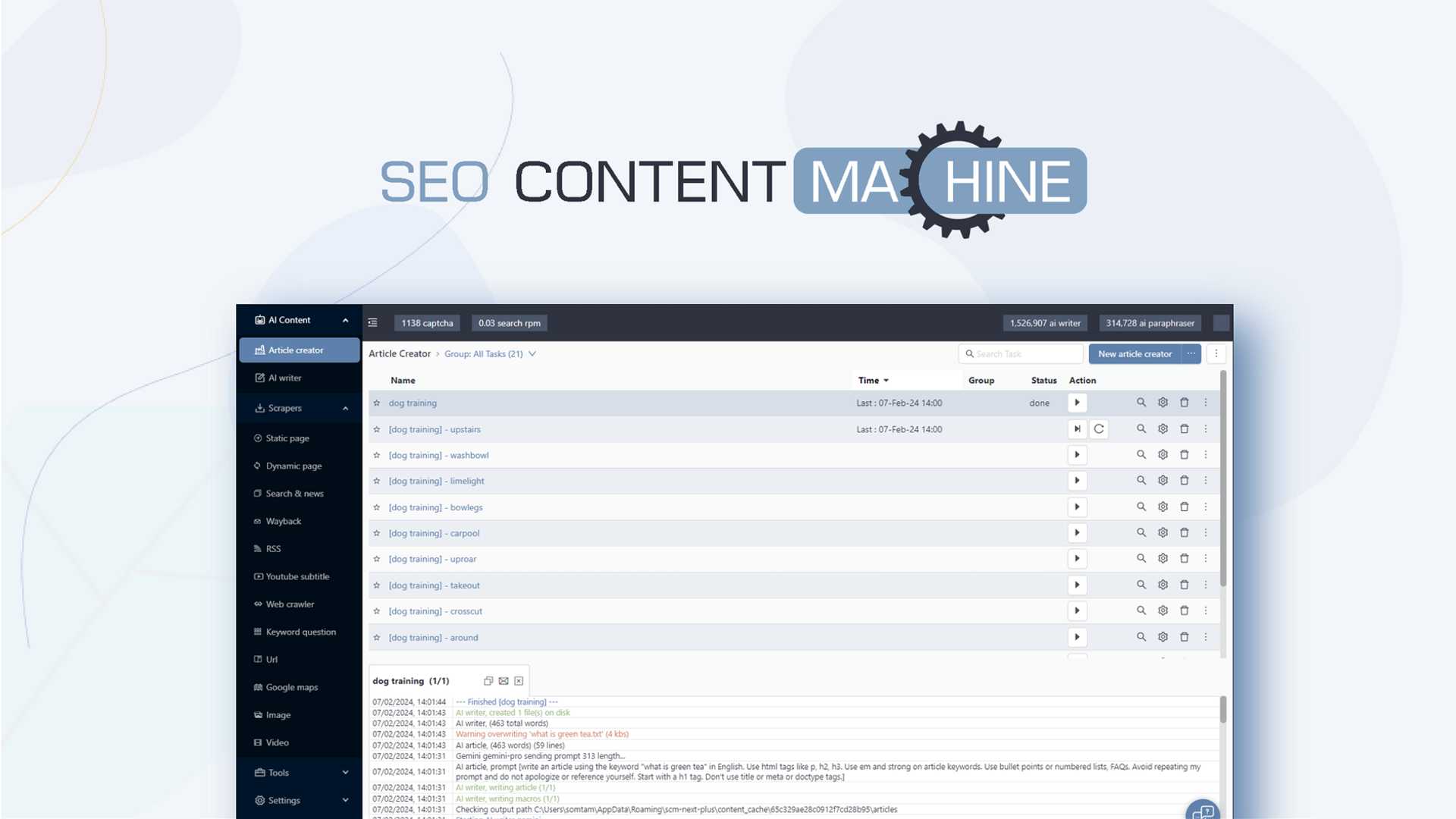
Task: Click restart icon on upstairs task
Action: 1099,429
